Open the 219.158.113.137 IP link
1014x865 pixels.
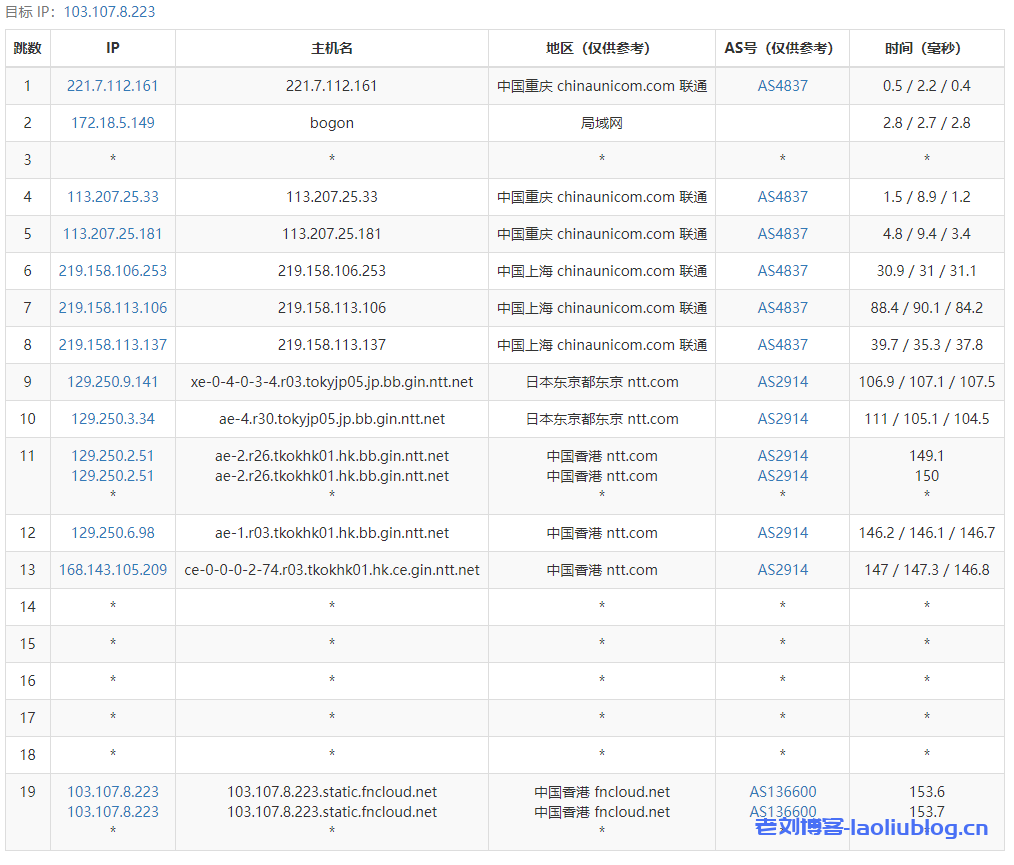[x=113, y=345]
